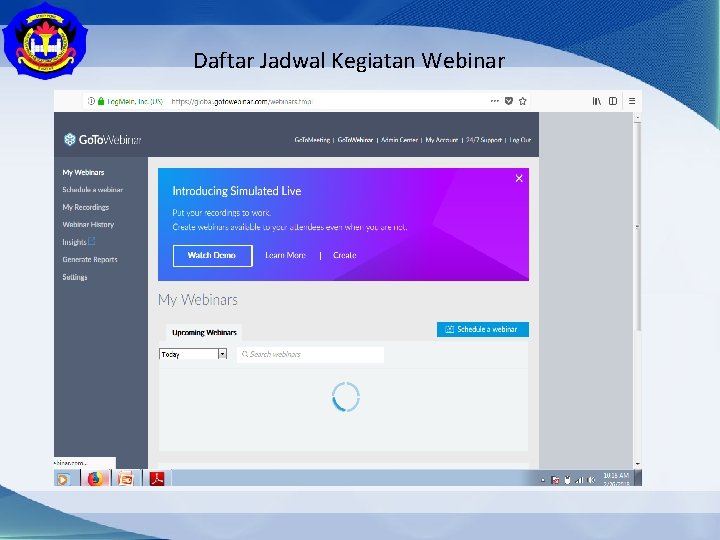Click the Pocket save icon
The height and width of the screenshot is (540, 720).
click(509, 101)
